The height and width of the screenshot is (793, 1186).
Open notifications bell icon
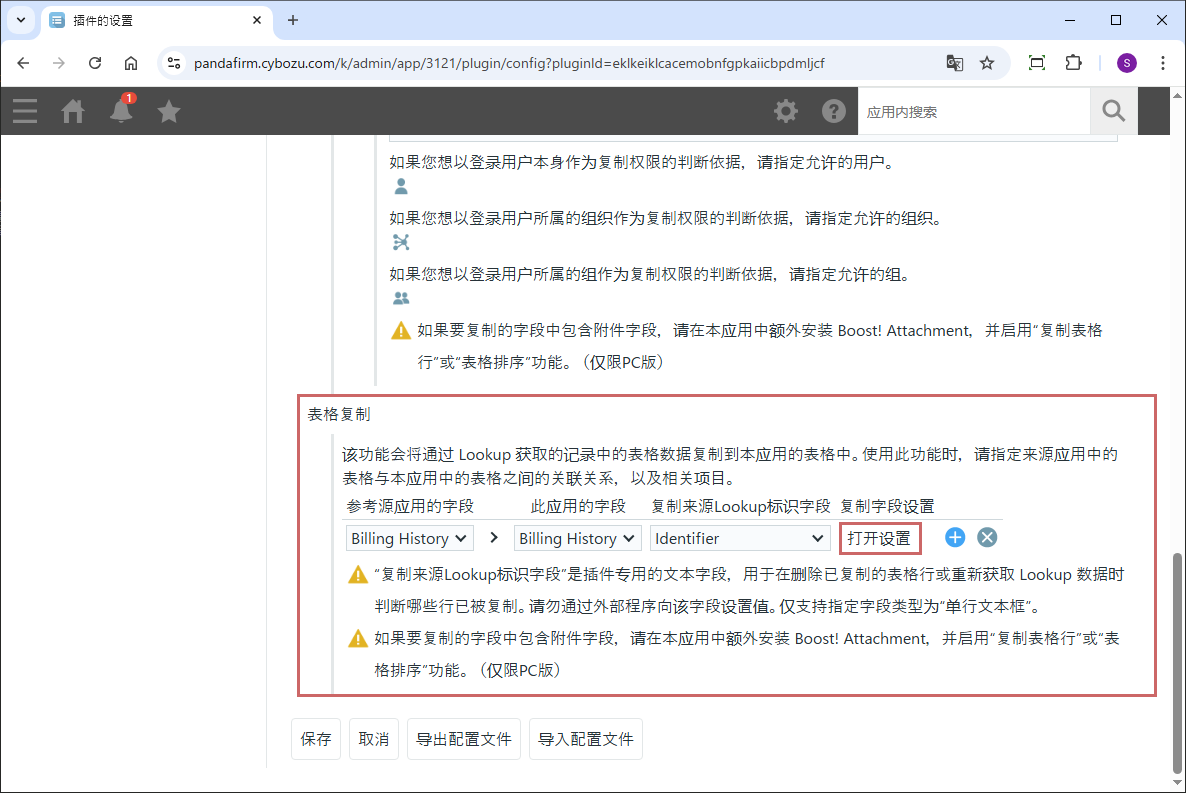[121, 111]
